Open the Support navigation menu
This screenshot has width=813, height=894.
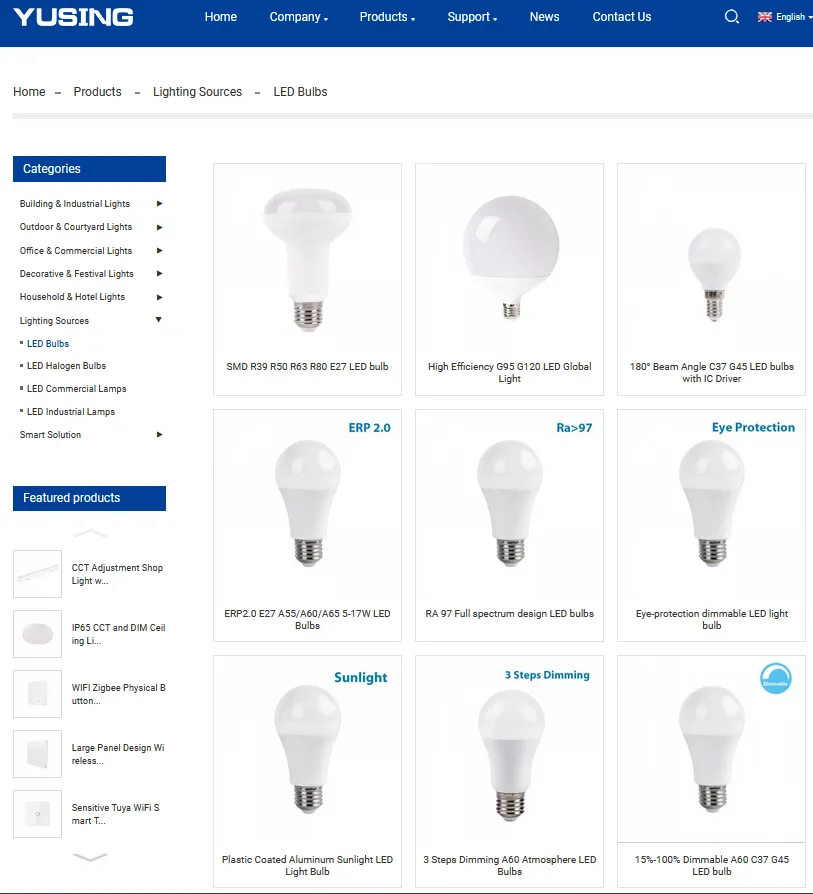[472, 17]
